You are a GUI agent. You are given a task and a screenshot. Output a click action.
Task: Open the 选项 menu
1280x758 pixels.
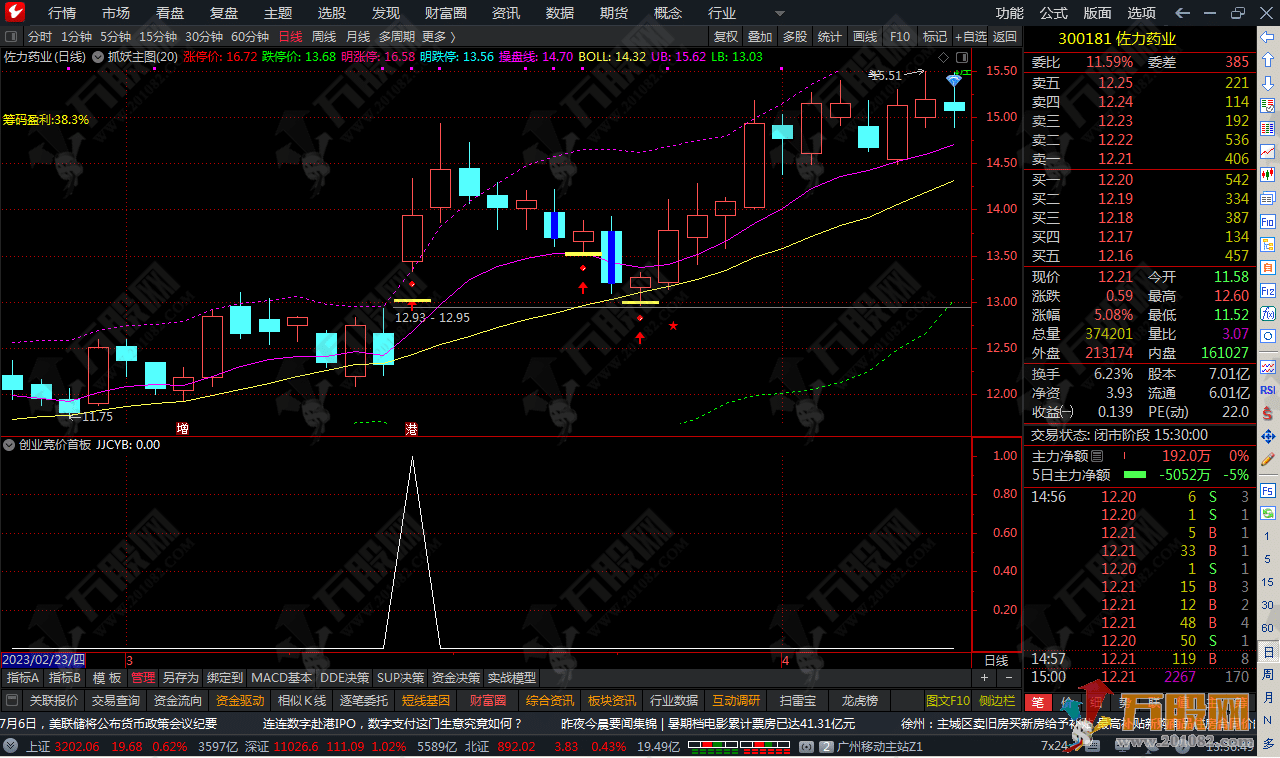pyautogui.click(x=1142, y=13)
